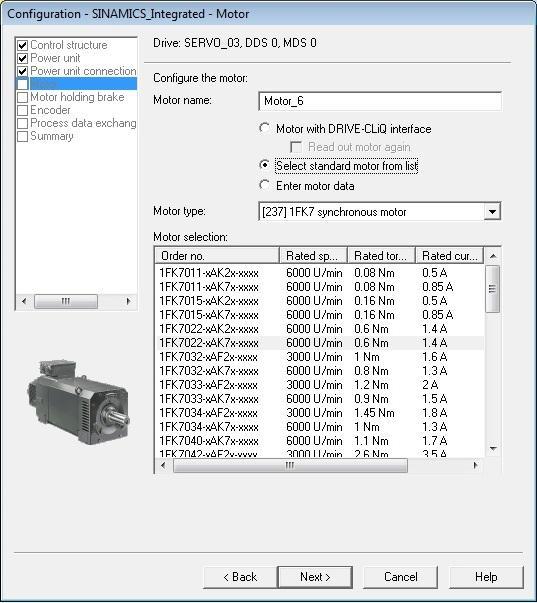Click motor list scroll right arrow
Screen dimensions: 537x603
tap(476, 465)
